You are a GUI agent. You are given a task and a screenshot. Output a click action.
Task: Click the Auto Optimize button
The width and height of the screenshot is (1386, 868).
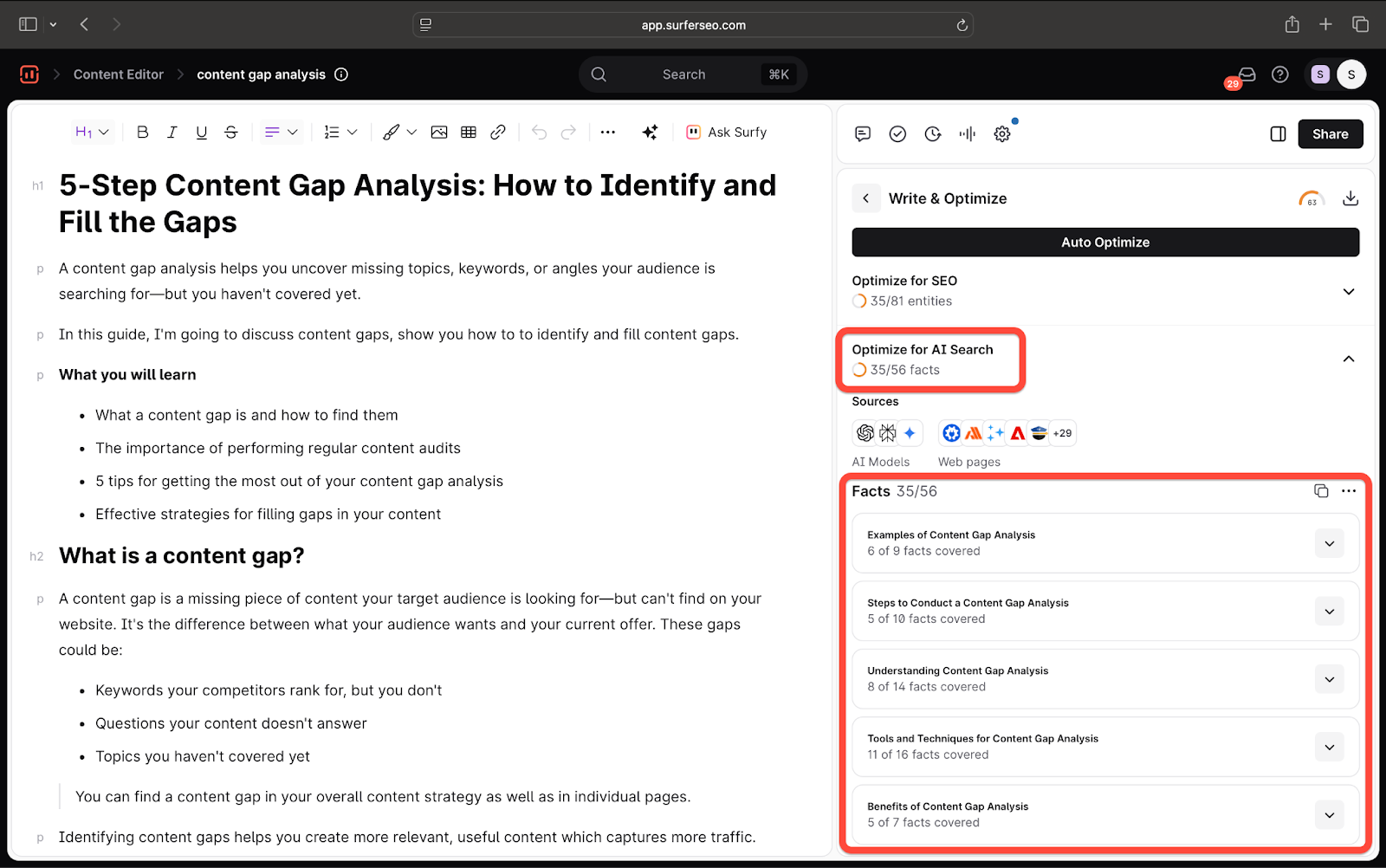coord(1105,243)
